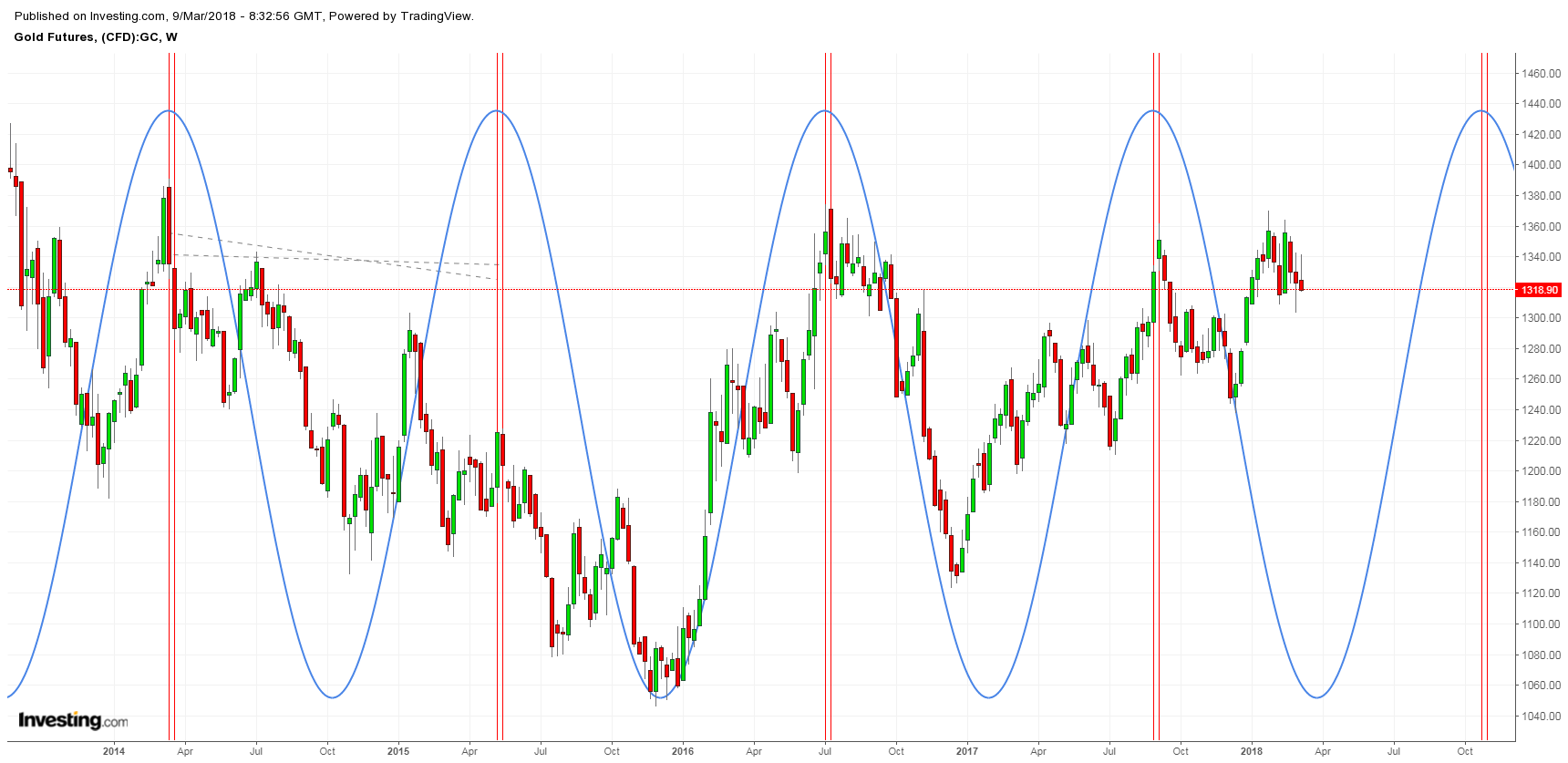
Task: Select the 1100.00 price axis label
Action: point(1541,624)
